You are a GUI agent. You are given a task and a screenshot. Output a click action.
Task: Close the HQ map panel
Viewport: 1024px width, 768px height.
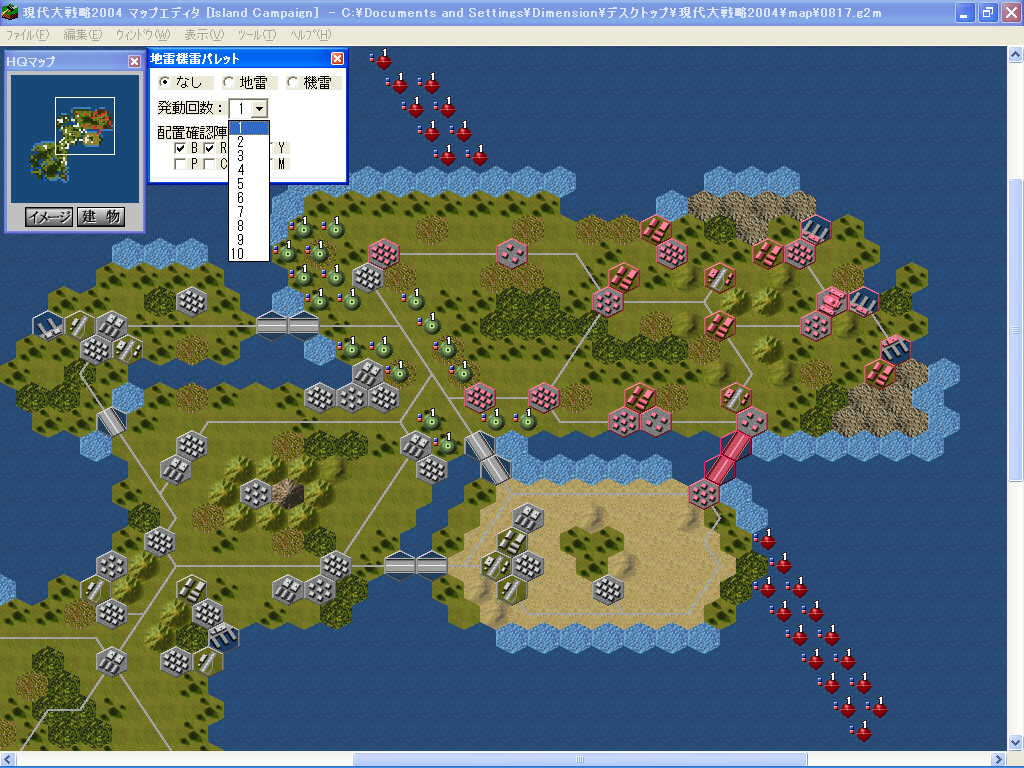[x=134, y=61]
